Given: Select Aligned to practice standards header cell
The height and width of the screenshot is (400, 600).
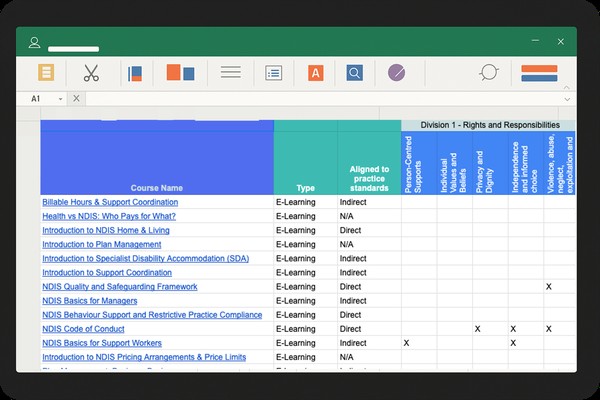Looking at the screenshot, I should pos(369,163).
